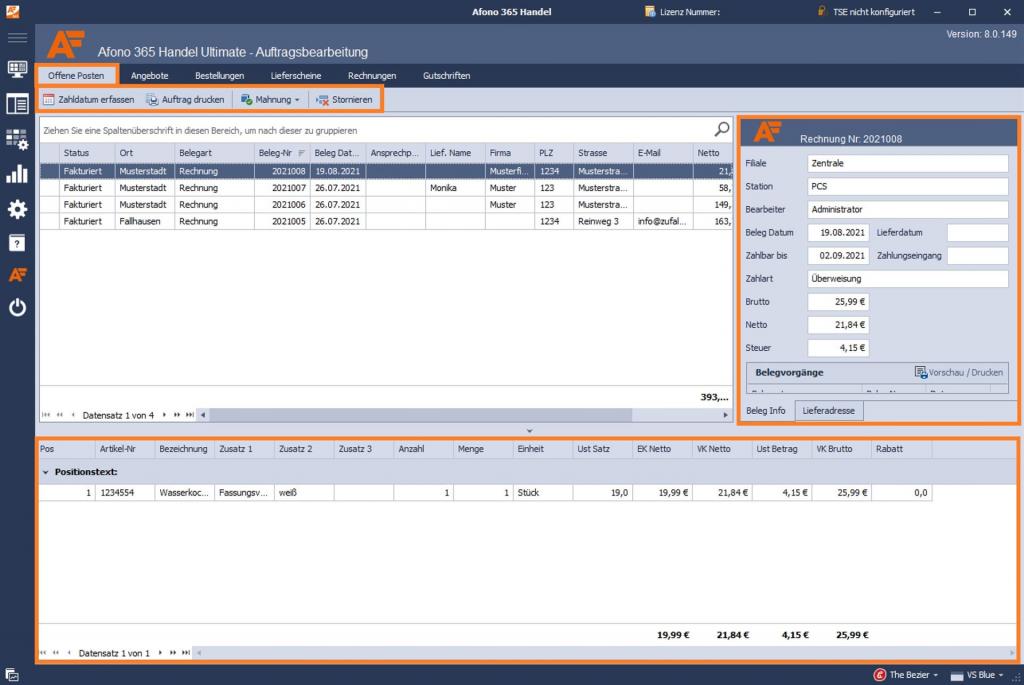Viewport: 1024px width, 685px height.
Task: Switch to the Rechnungen tab
Action: (372, 76)
